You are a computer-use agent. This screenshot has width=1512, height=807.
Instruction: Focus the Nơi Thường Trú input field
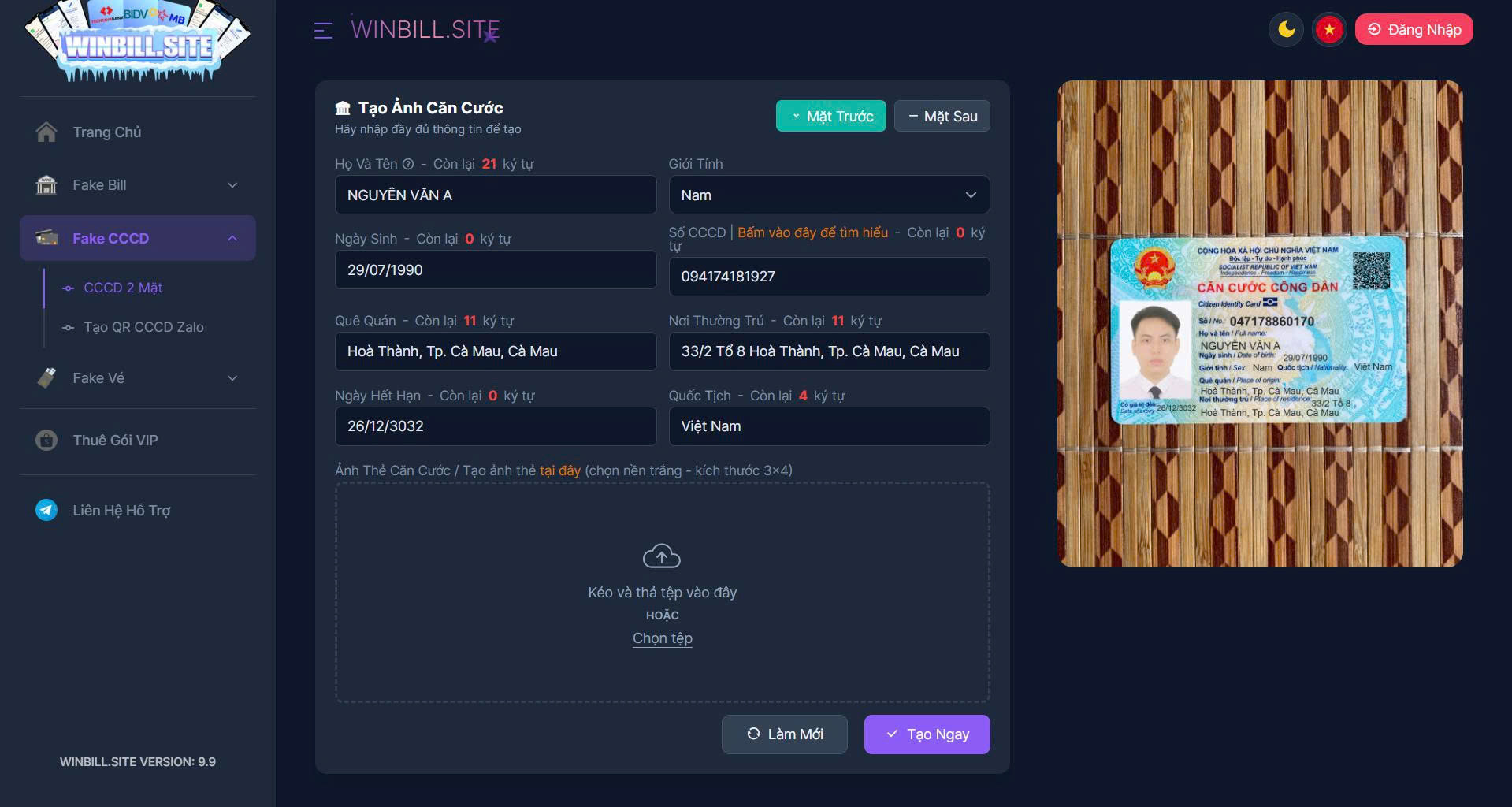[x=829, y=351]
